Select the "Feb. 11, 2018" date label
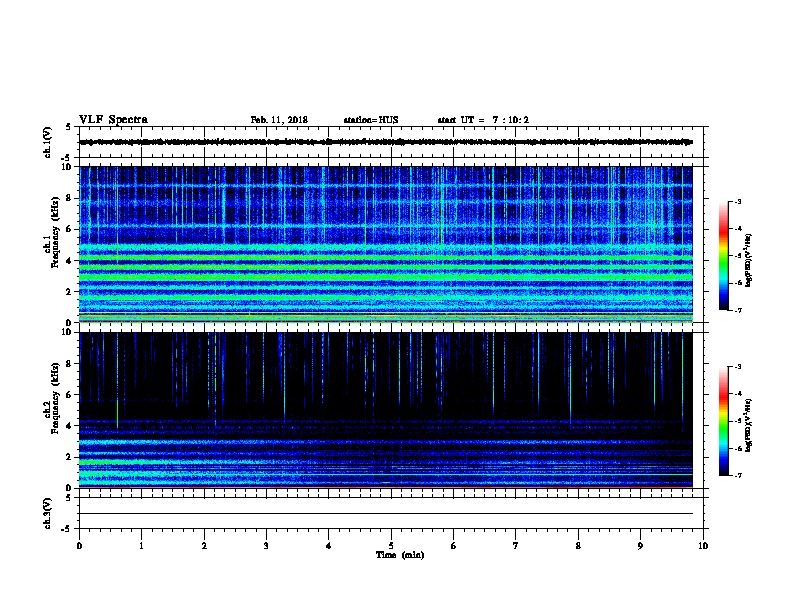Screen dimensions: 792x612 (x=279, y=120)
